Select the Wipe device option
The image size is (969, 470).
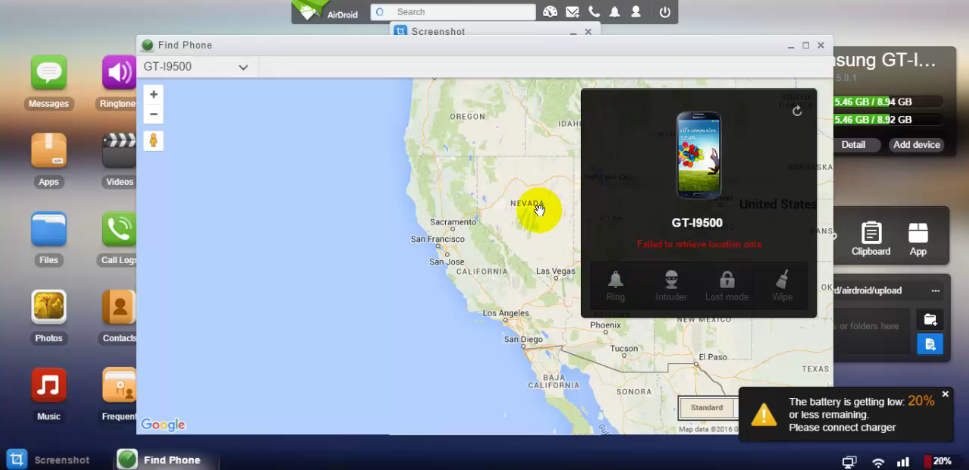point(782,286)
